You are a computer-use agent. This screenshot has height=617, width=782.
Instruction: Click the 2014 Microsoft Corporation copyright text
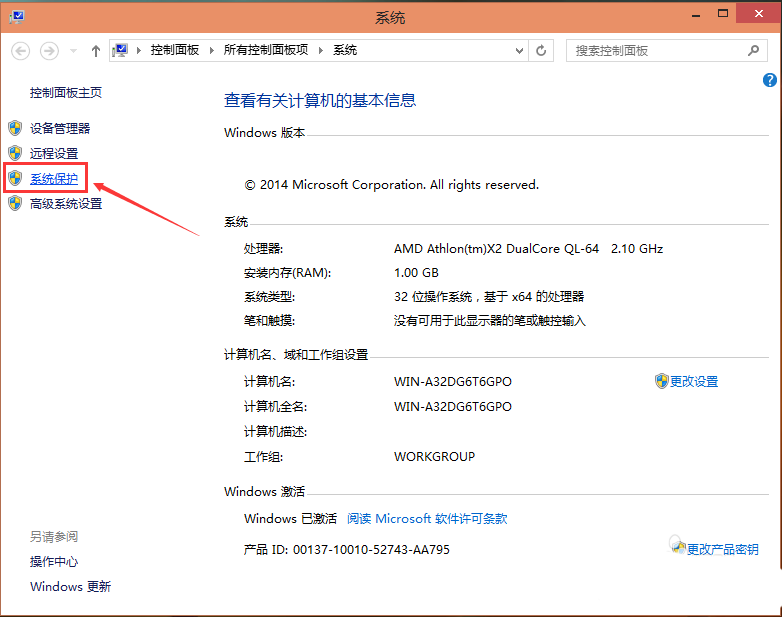click(x=391, y=185)
